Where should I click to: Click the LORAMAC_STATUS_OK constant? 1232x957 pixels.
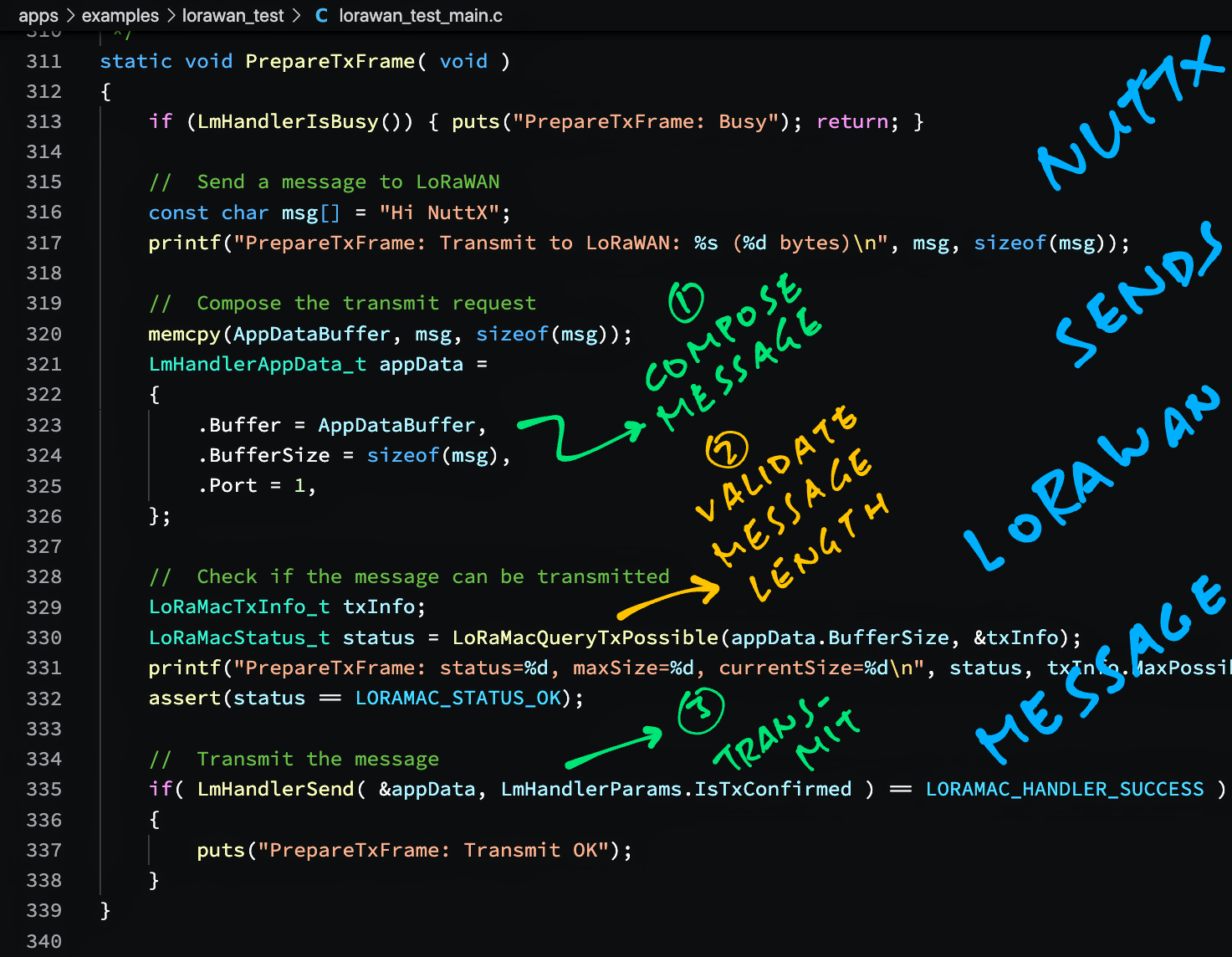pos(458,699)
